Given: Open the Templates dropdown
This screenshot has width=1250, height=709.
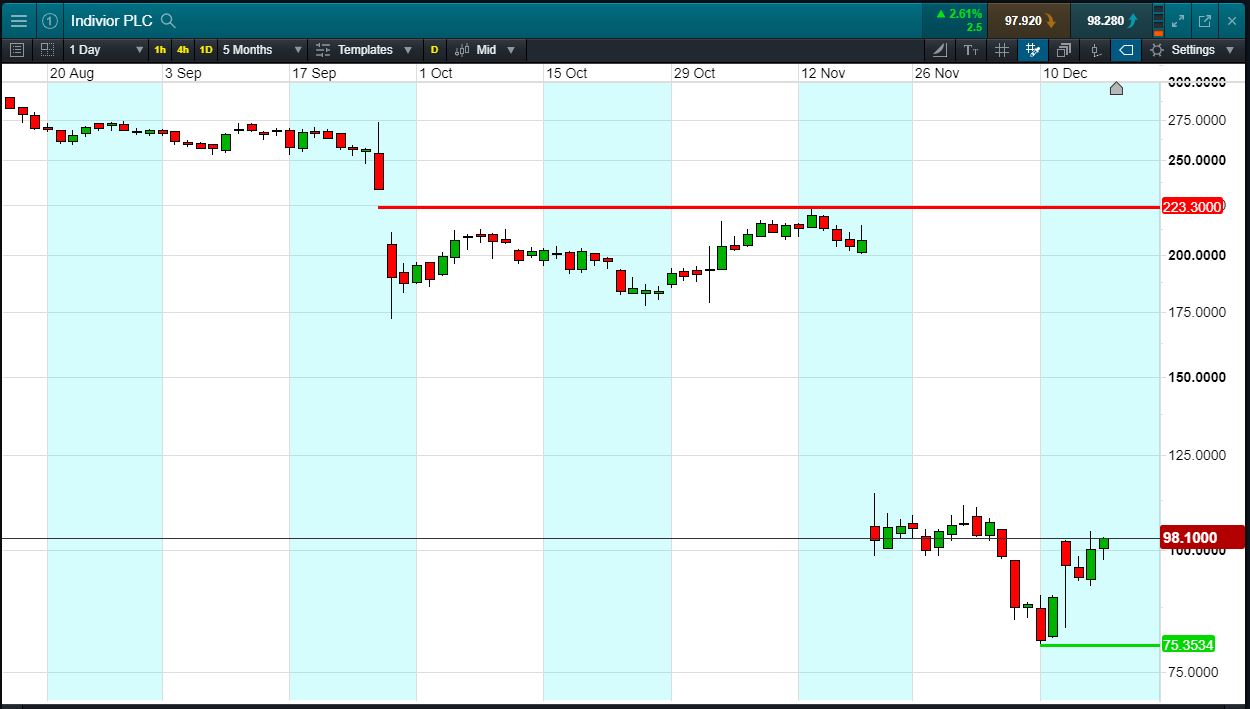Looking at the screenshot, I should [365, 49].
